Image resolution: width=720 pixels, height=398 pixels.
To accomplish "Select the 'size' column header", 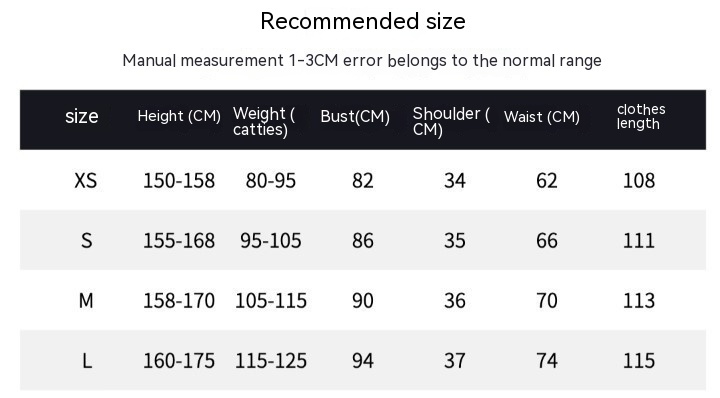I will pyautogui.click(x=82, y=117).
